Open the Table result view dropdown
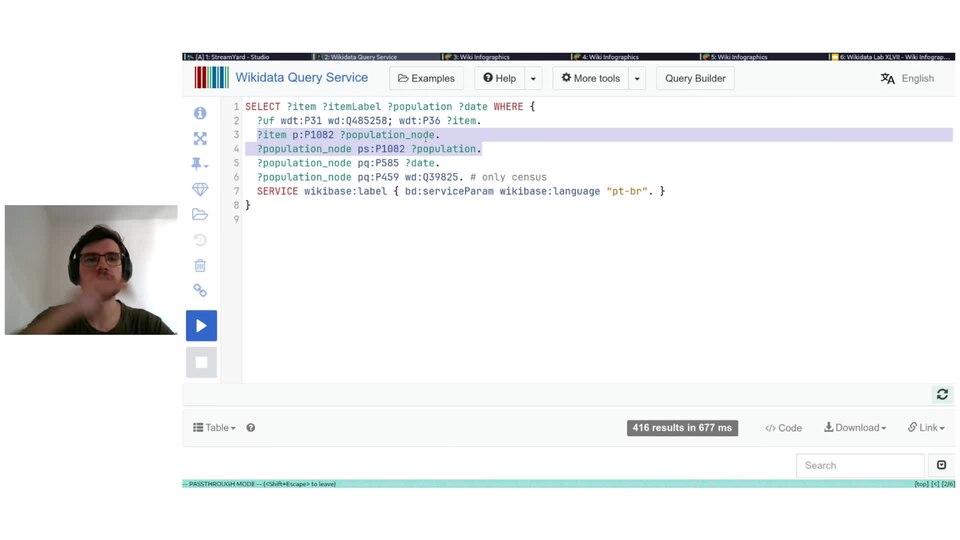The image size is (960, 540). (214, 428)
